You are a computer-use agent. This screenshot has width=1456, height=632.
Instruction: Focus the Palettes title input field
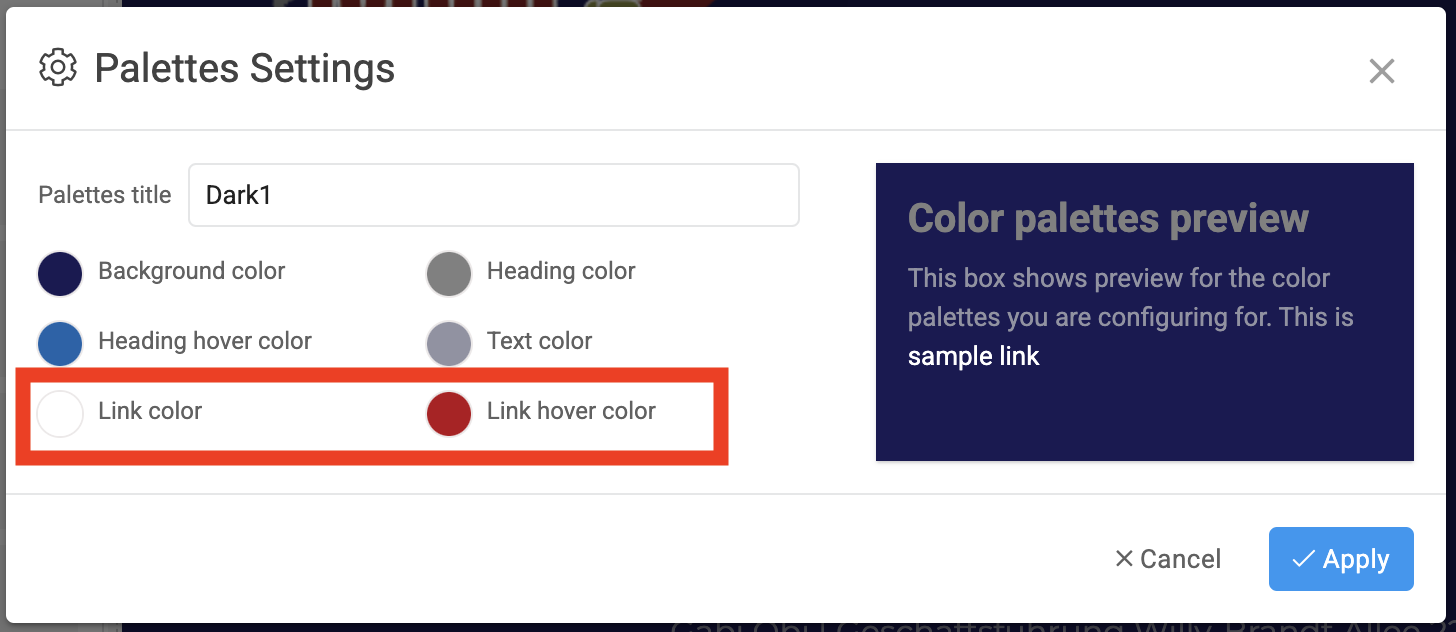point(494,195)
